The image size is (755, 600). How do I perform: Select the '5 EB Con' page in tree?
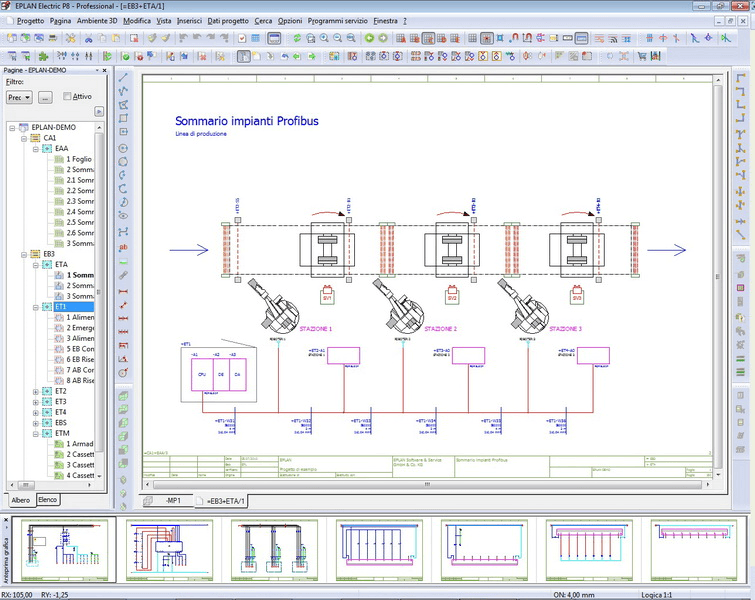point(80,349)
